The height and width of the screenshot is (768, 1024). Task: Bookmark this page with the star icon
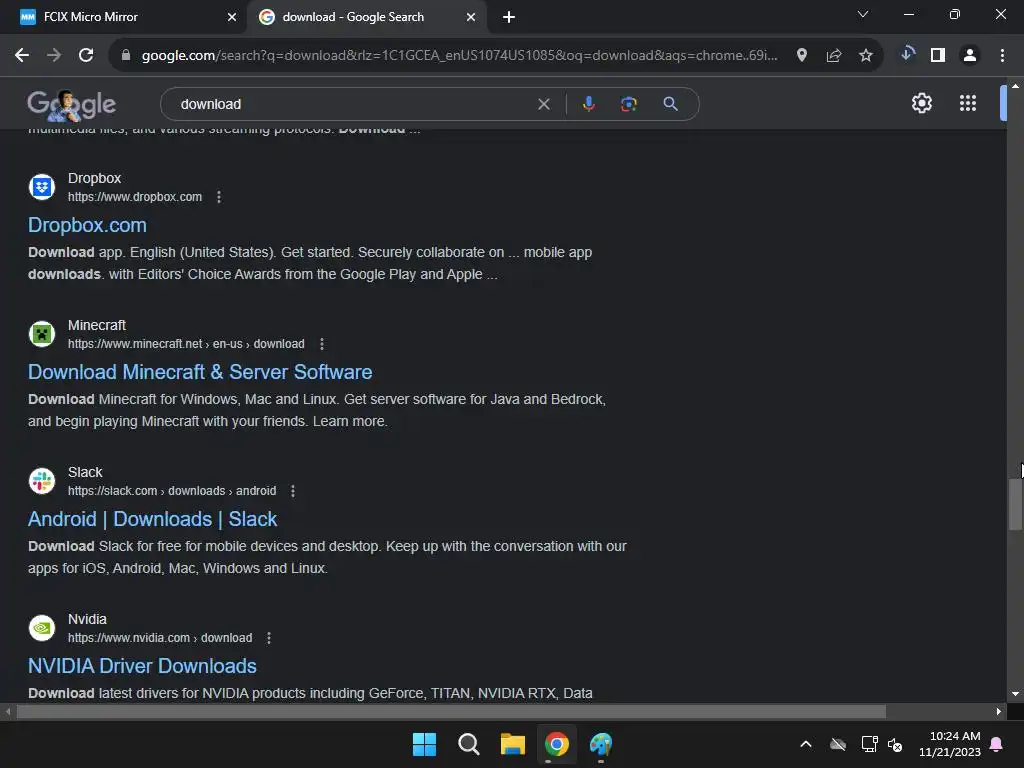(x=865, y=56)
